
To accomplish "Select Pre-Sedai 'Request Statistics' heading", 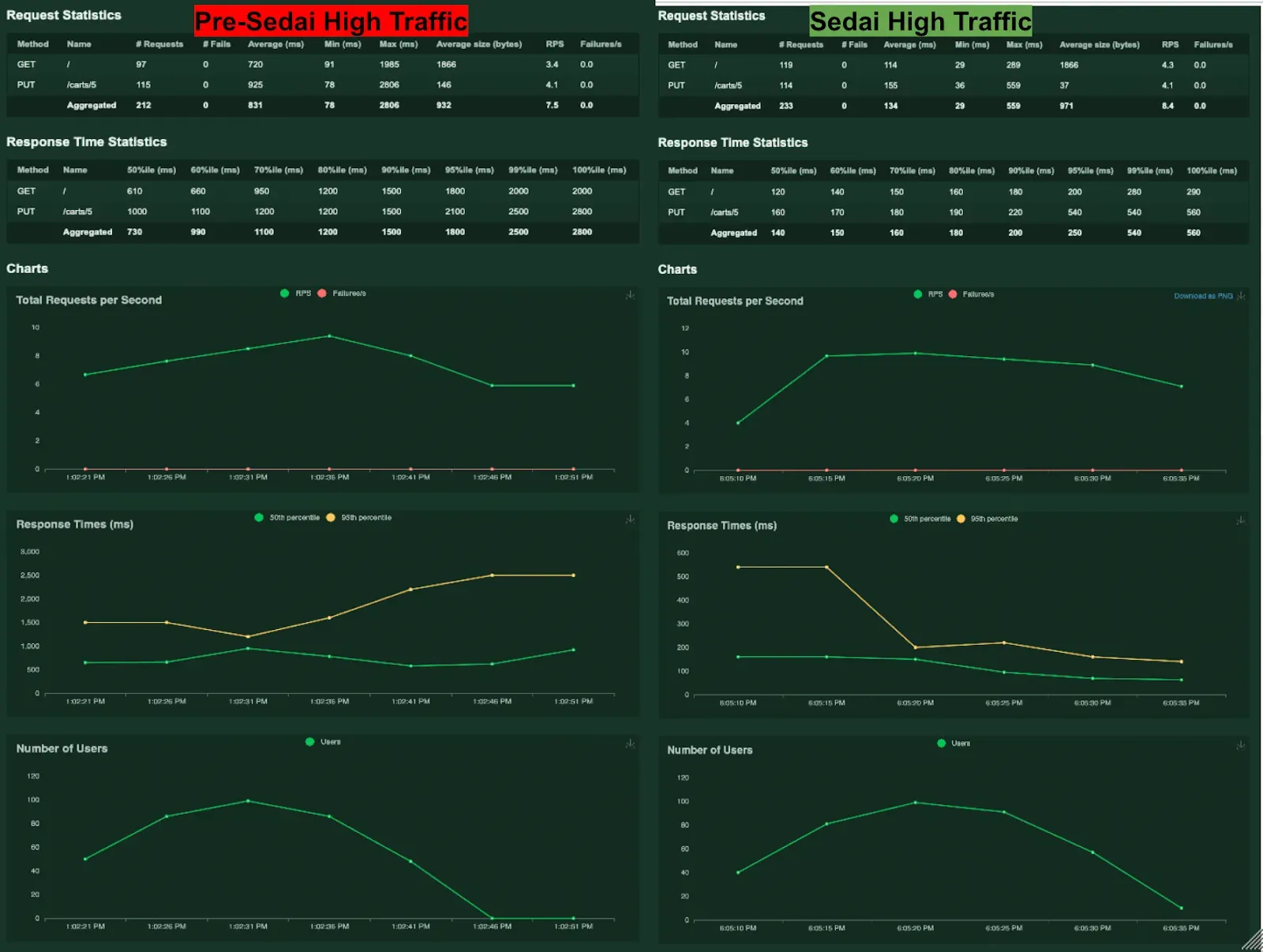I will click(64, 15).
